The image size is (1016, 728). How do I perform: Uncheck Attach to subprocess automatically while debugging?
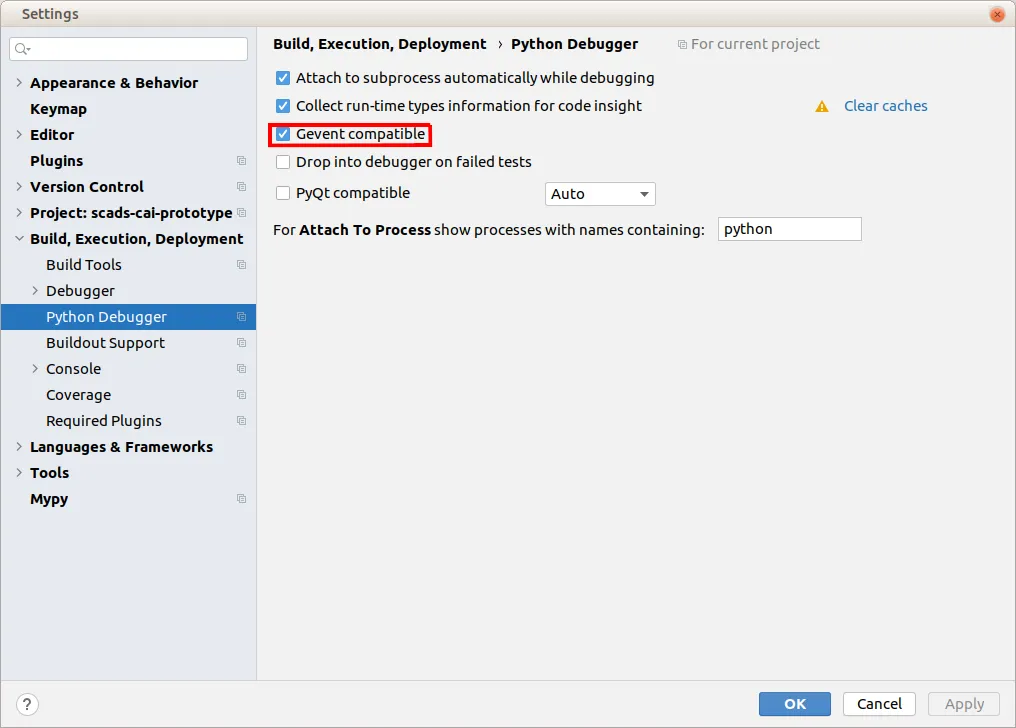click(x=283, y=78)
